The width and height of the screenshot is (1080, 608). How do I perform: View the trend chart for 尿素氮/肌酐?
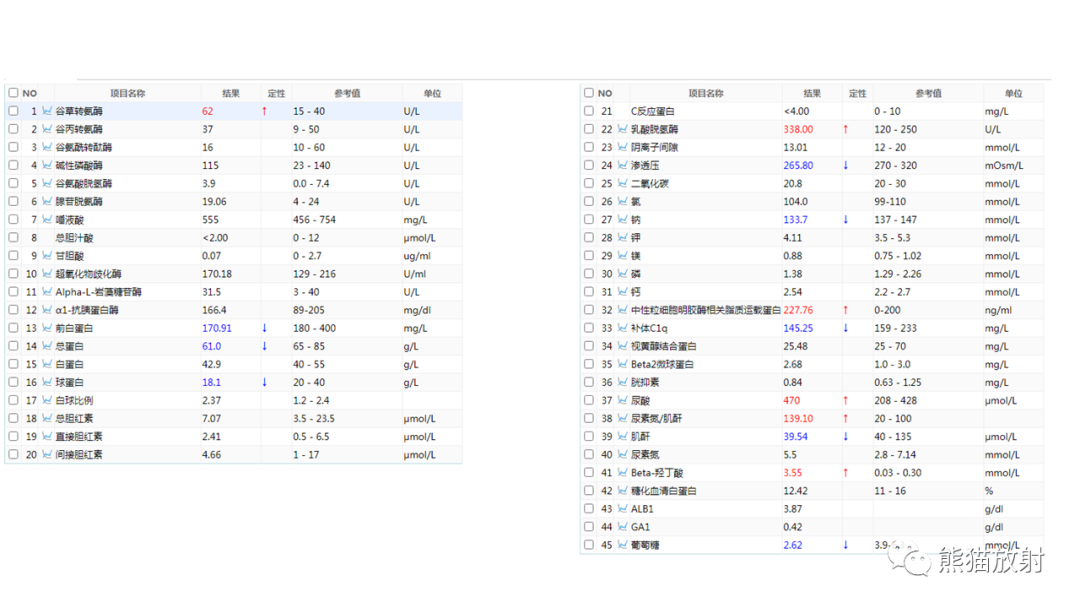623,418
